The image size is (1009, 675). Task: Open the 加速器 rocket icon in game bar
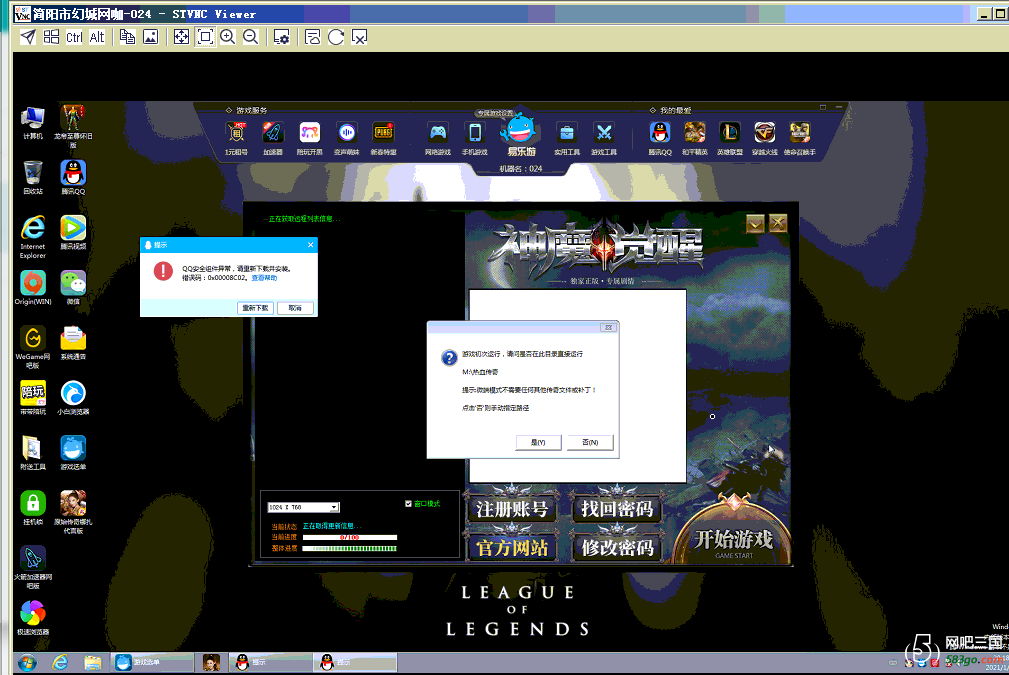(x=273, y=138)
